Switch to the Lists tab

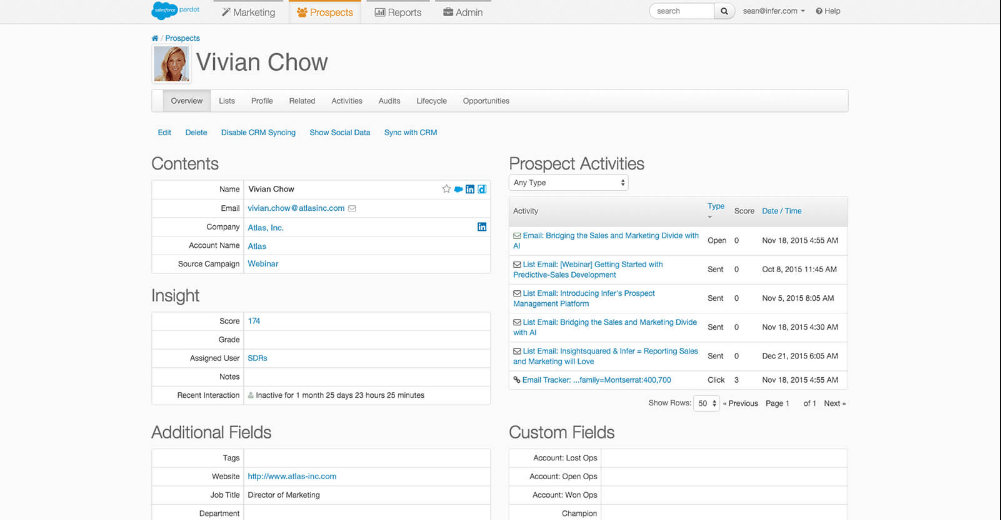[227, 101]
